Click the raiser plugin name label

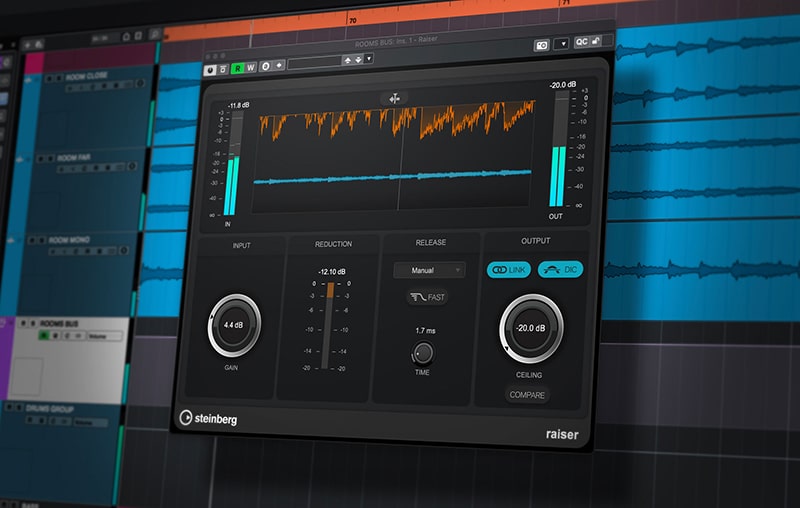(x=562, y=435)
